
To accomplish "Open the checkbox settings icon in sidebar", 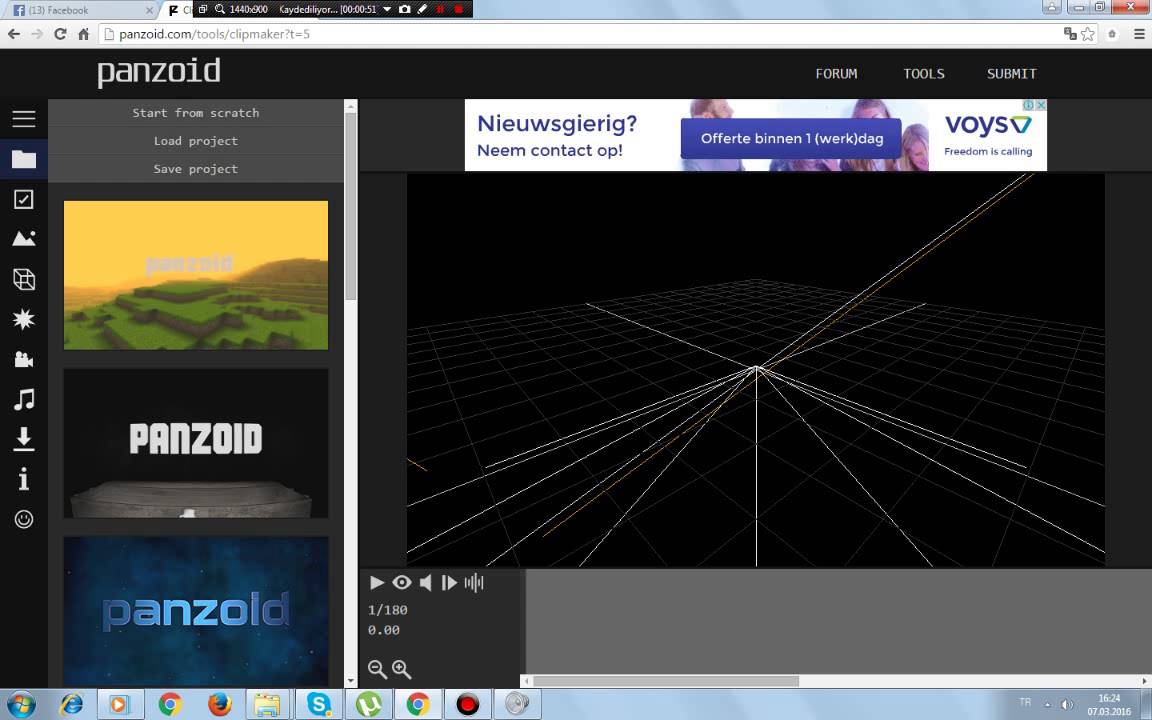I will coord(24,199).
